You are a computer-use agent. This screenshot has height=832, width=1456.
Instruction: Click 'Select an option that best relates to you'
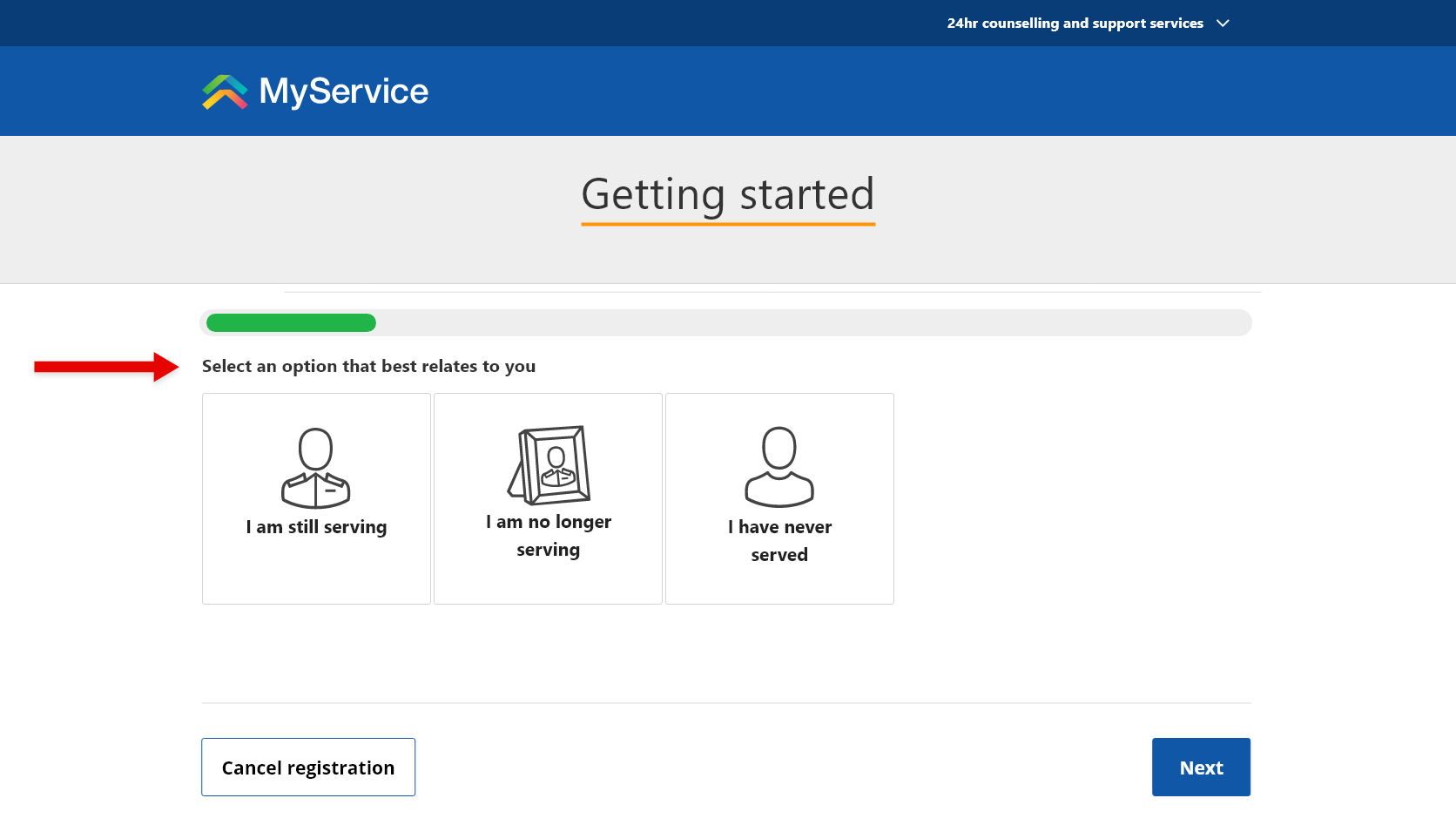point(368,366)
